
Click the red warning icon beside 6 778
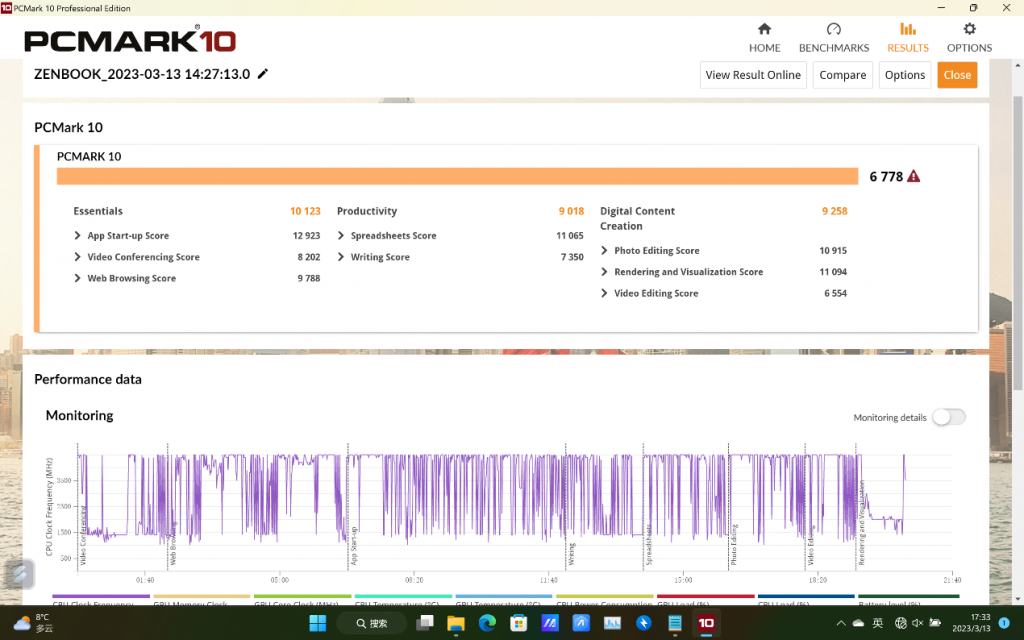[914, 176]
